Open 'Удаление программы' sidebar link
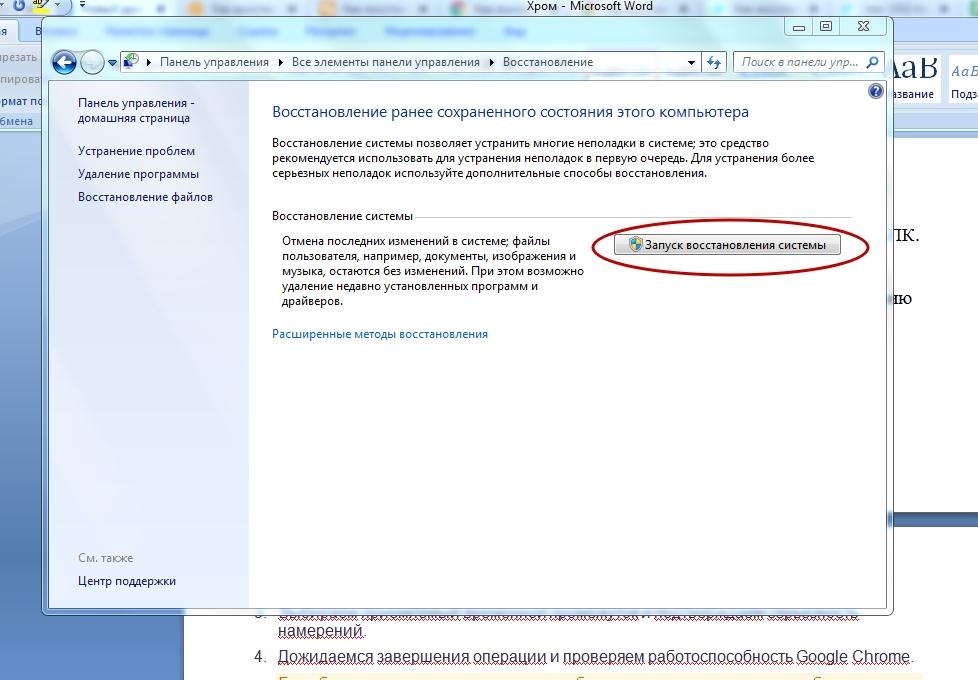 (x=138, y=174)
